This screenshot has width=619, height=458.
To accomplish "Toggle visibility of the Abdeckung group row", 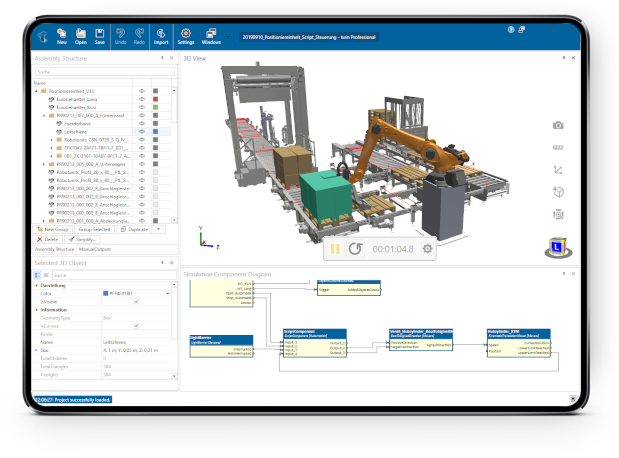I will [142, 221].
